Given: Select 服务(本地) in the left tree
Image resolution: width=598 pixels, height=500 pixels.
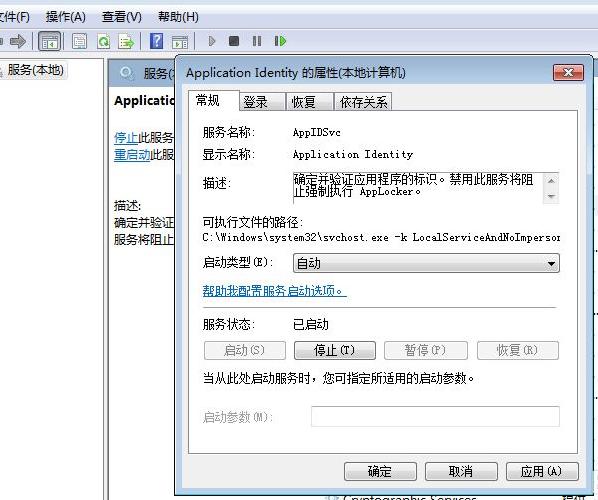Looking at the screenshot, I should click(x=35, y=70).
